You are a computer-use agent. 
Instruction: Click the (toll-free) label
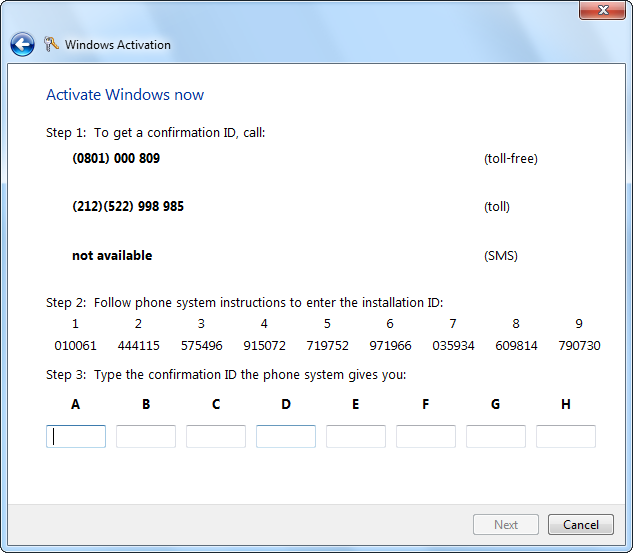click(x=511, y=159)
